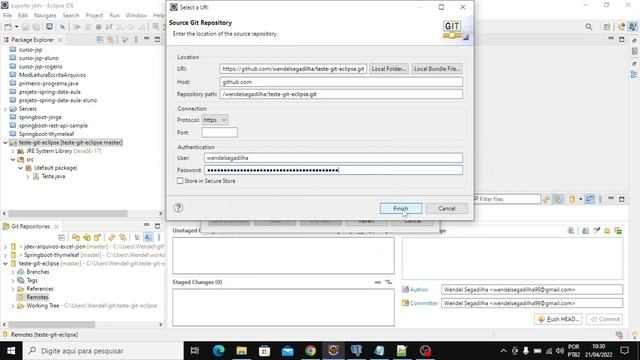Image resolution: width=640 pixels, height=360 pixels.
Task: Expand Working Tree node
Action: point(13,306)
